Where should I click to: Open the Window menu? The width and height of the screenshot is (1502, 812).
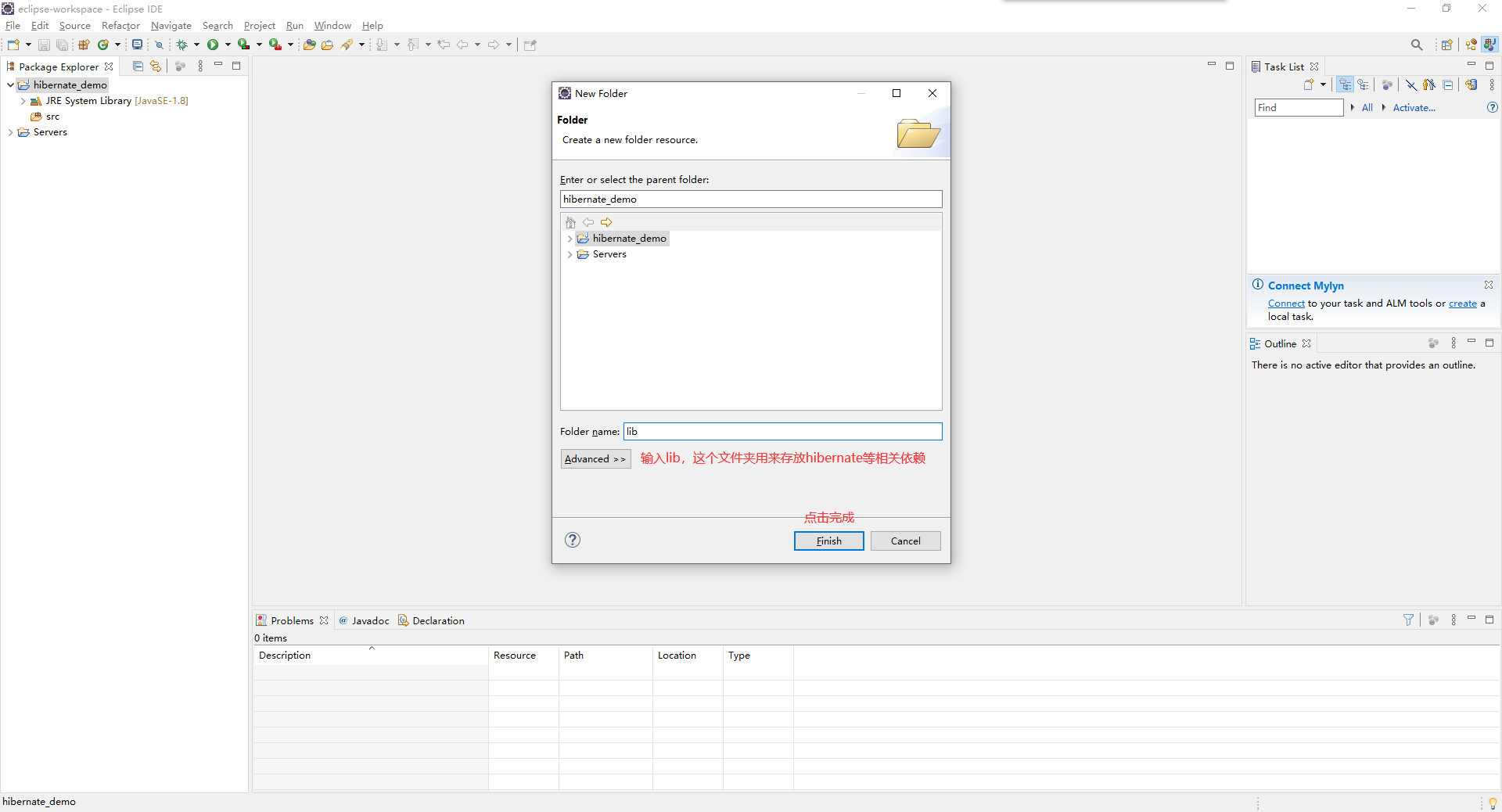(332, 25)
